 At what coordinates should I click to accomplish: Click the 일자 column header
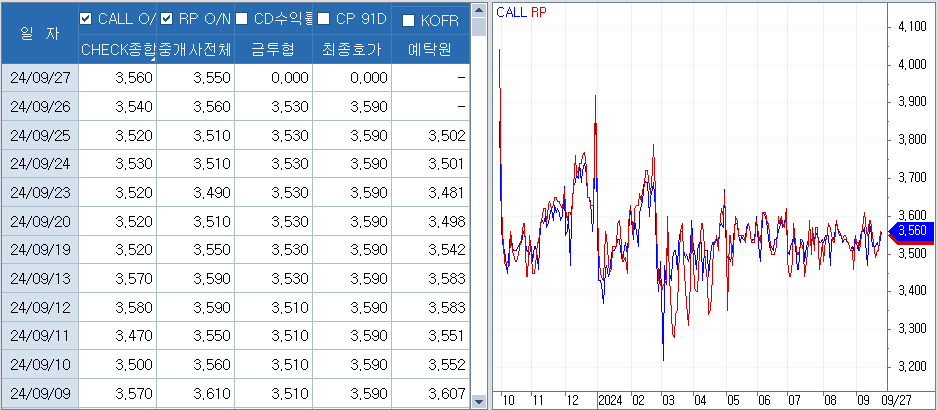(40, 32)
